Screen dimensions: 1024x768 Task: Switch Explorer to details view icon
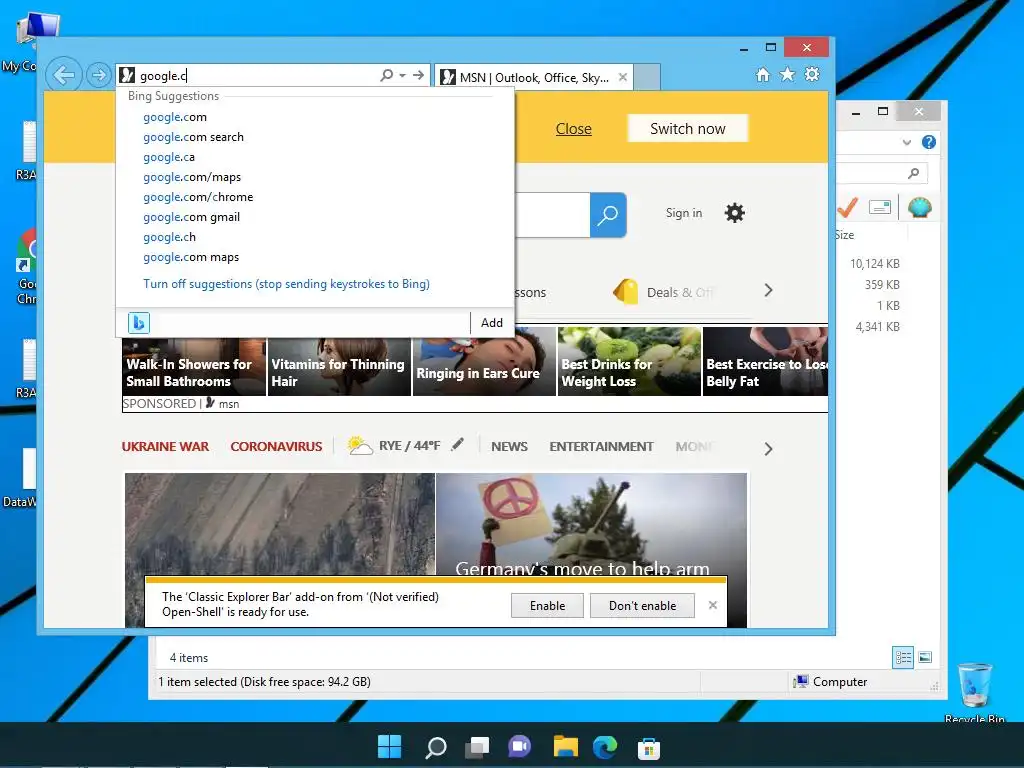[x=903, y=658]
